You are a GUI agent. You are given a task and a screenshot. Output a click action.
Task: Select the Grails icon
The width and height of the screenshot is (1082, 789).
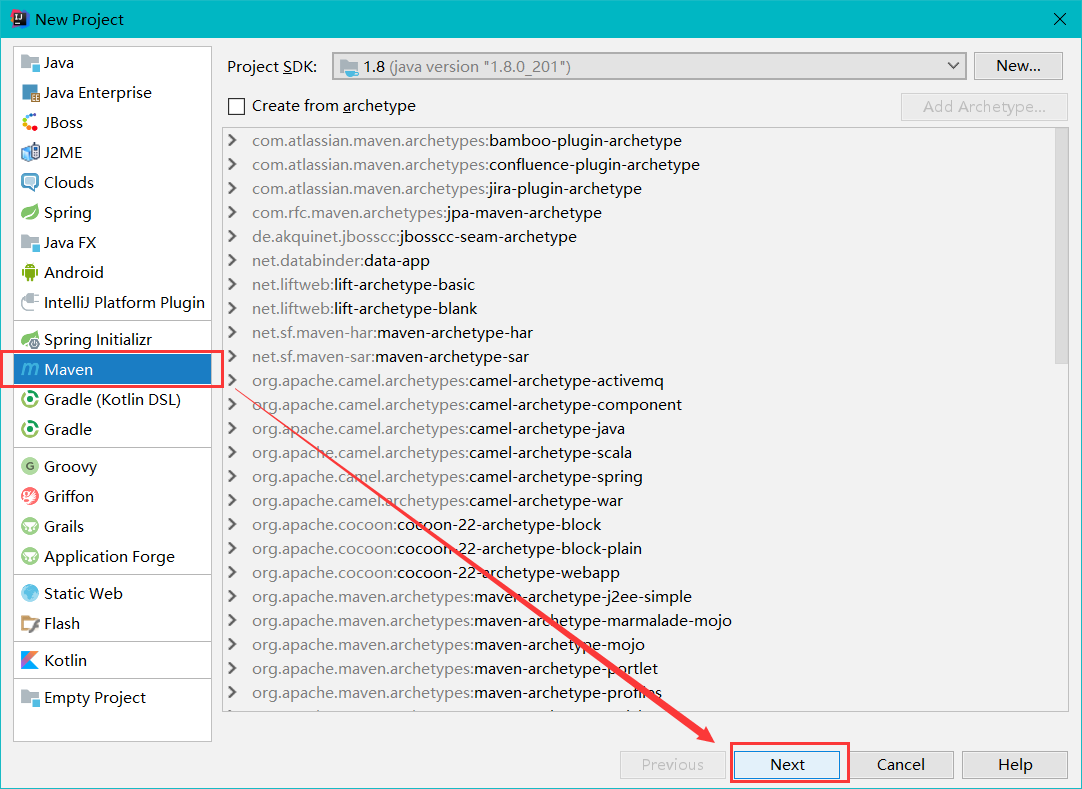(x=30, y=527)
